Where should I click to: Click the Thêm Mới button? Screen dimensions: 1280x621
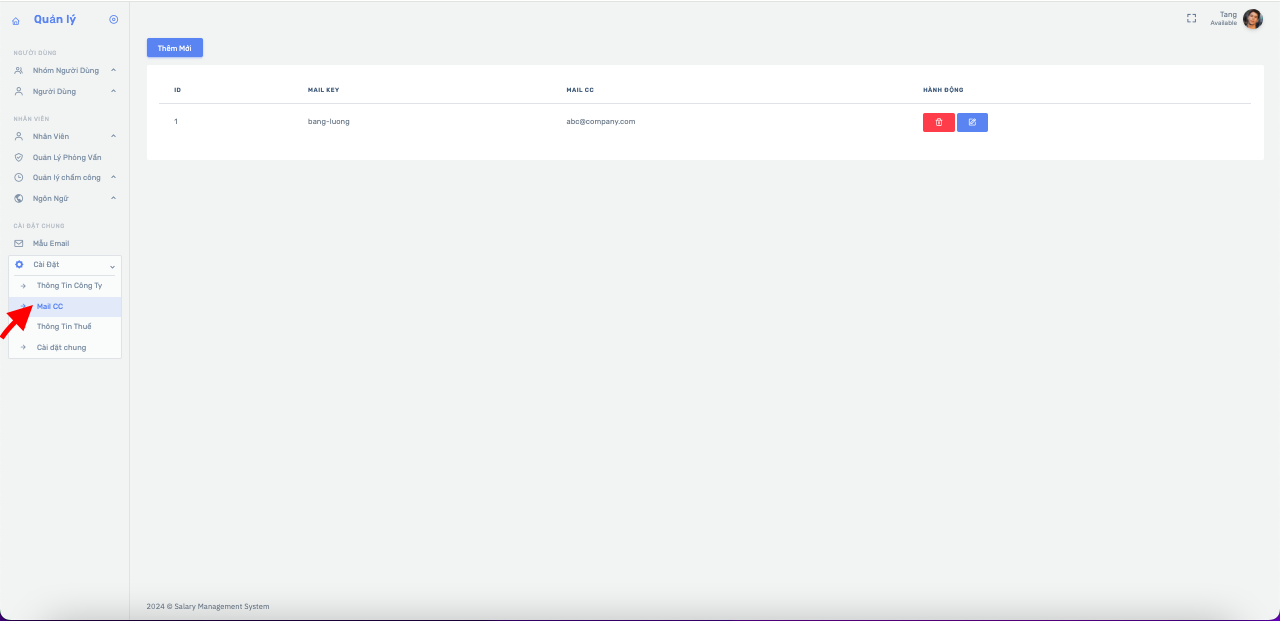tap(174, 48)
